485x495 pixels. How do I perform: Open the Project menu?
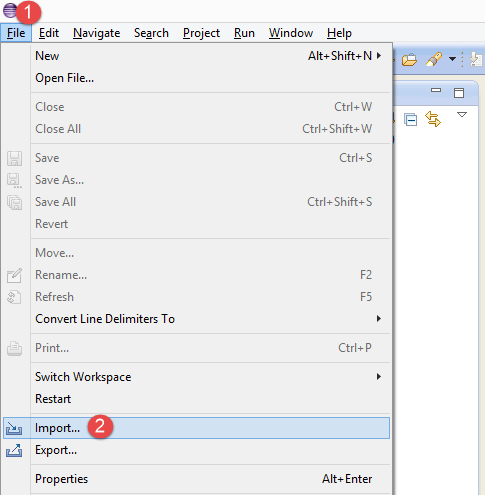pos(201,33)
